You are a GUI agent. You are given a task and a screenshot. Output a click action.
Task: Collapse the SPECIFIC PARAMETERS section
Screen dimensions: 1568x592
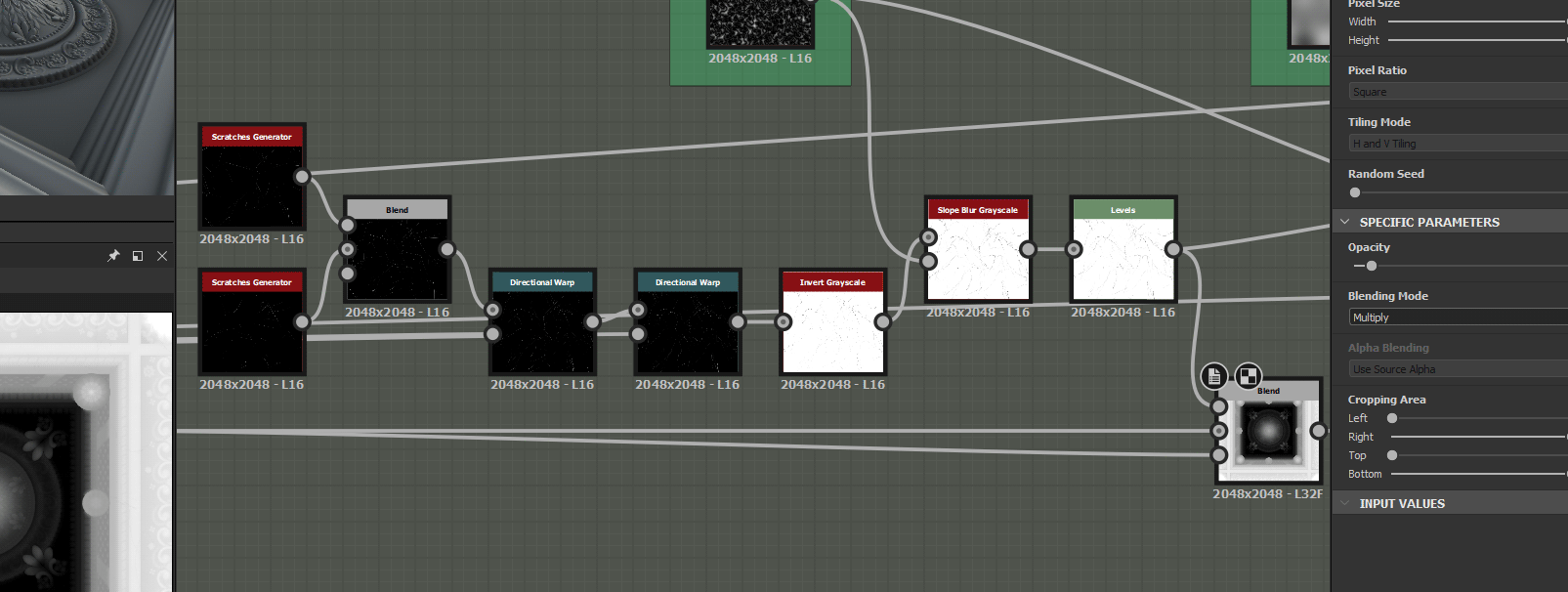(1345, 222)
